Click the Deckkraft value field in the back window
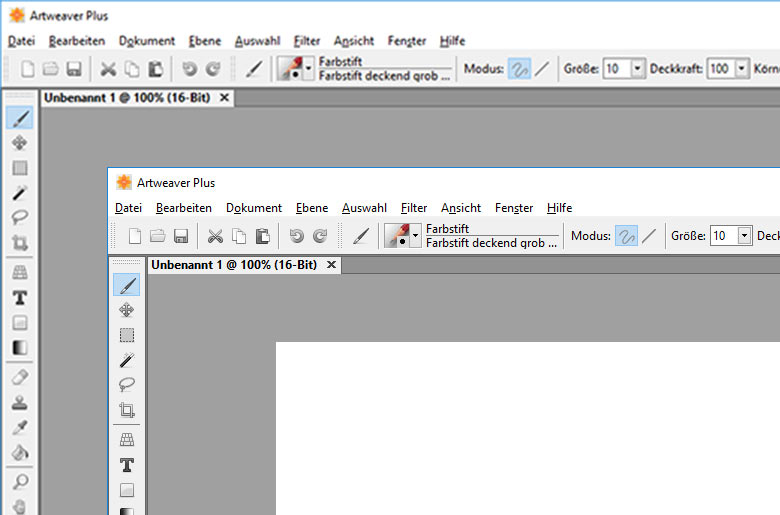780x515 pixels. tap(721, 69)
